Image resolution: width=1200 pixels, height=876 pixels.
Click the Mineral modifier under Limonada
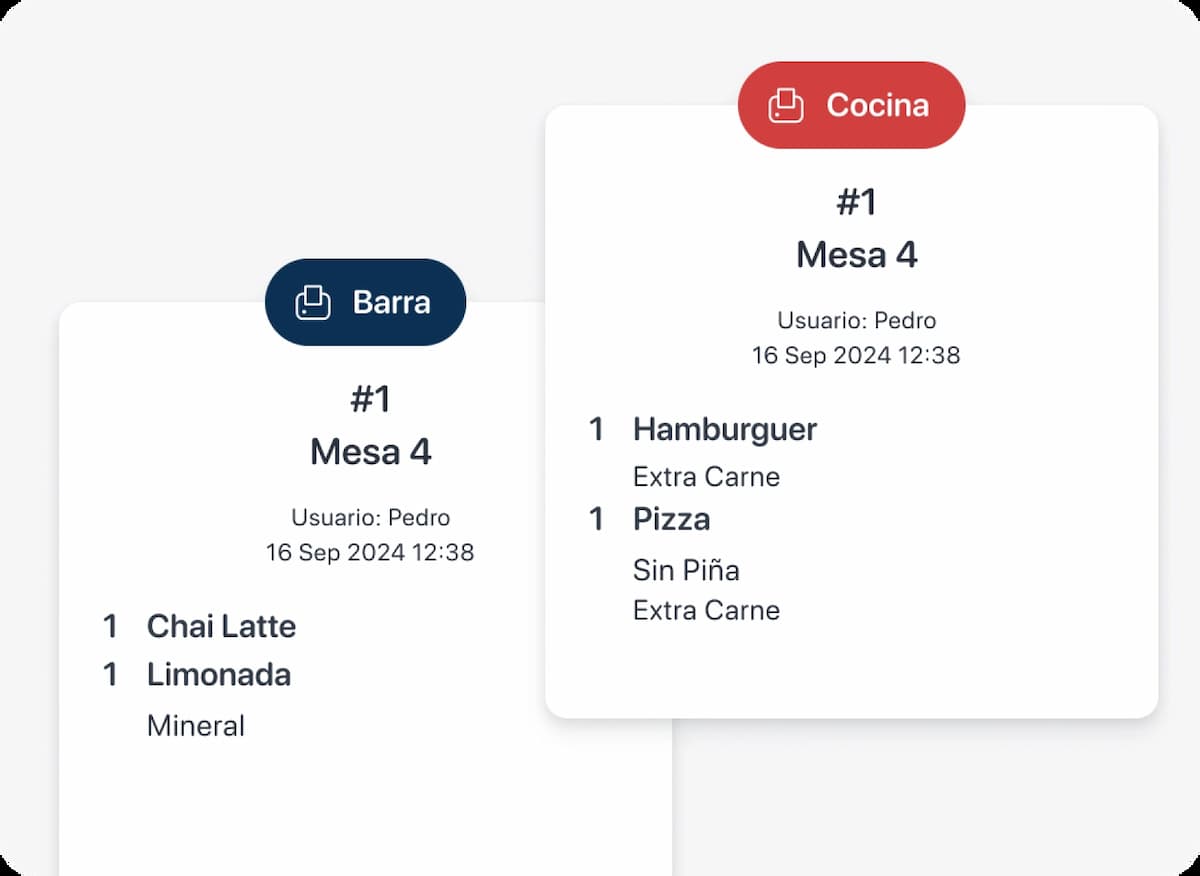coord(196,725)
